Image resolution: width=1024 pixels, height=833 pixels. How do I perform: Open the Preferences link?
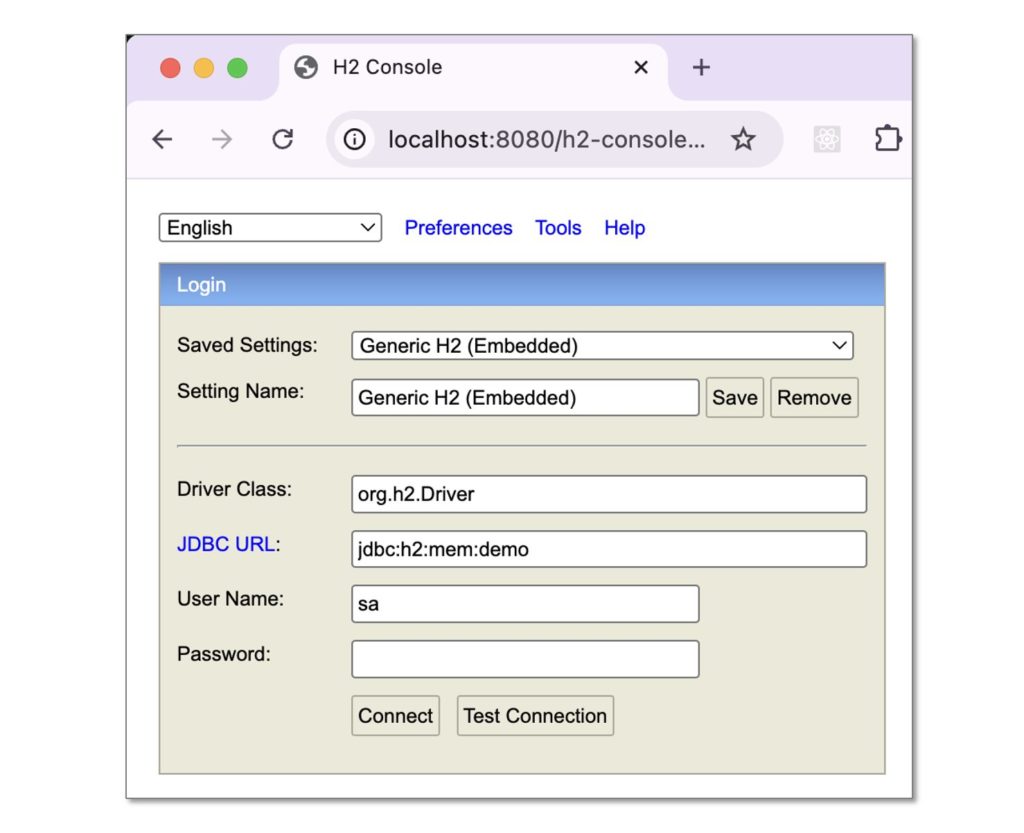point(458,228)
